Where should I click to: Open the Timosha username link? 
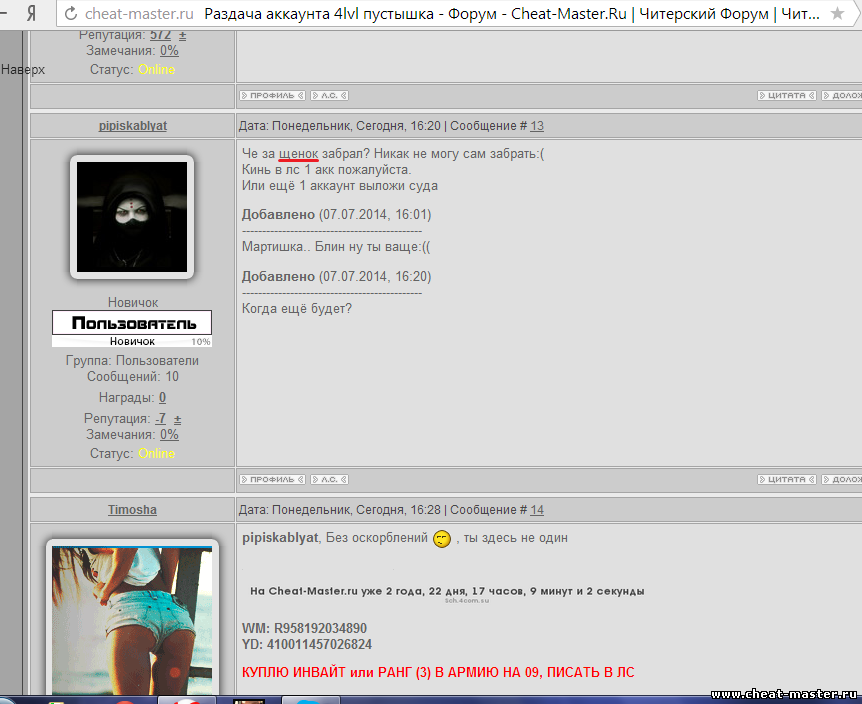tap(132, 510)
